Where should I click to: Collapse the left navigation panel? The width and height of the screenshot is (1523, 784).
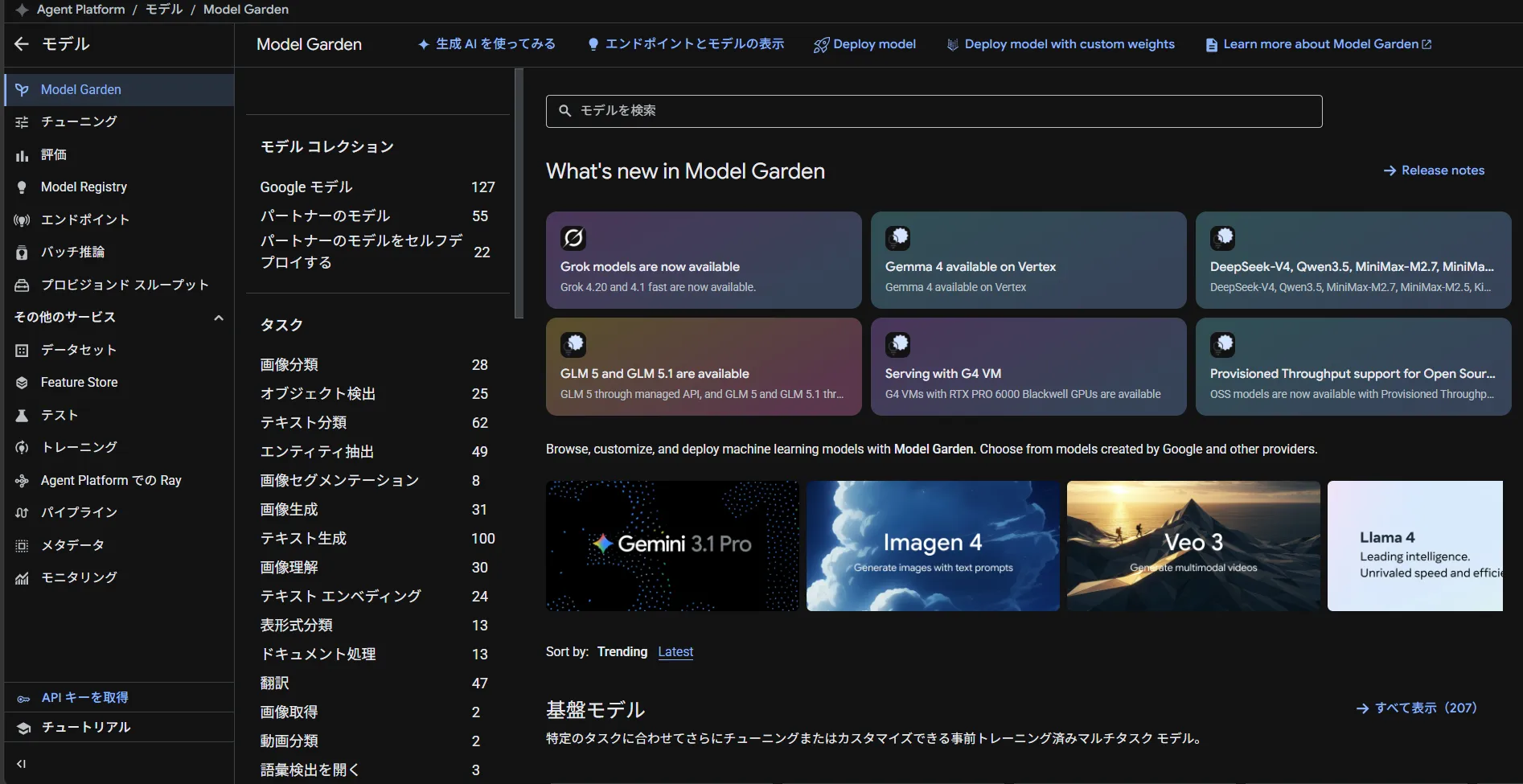pos(22,764)
